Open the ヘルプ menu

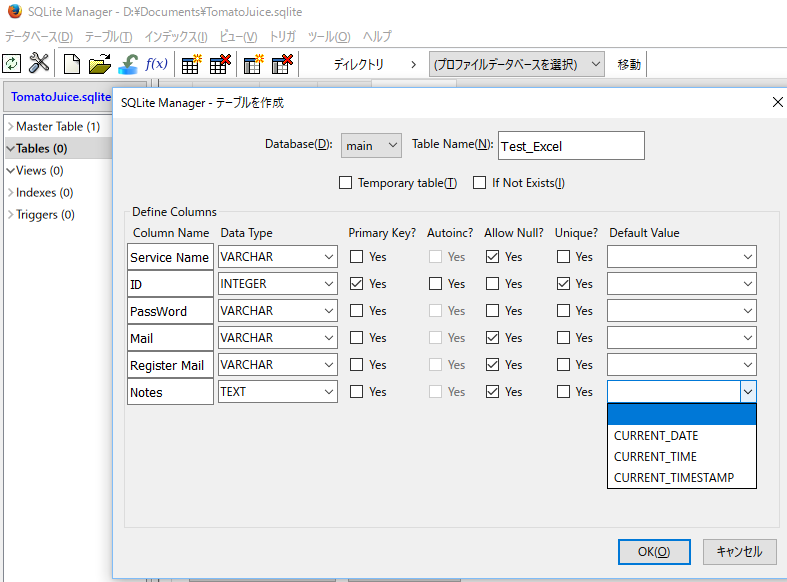[x=377, y=36]
